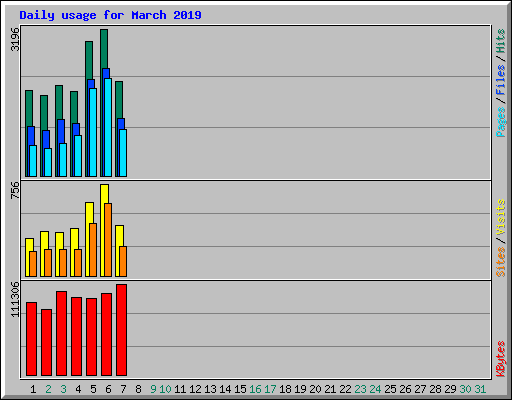Image resolution: width=512 pixels, height=400 pixels.
Task: Click day 22 on the date axis
Action: (x=345, y=389)
